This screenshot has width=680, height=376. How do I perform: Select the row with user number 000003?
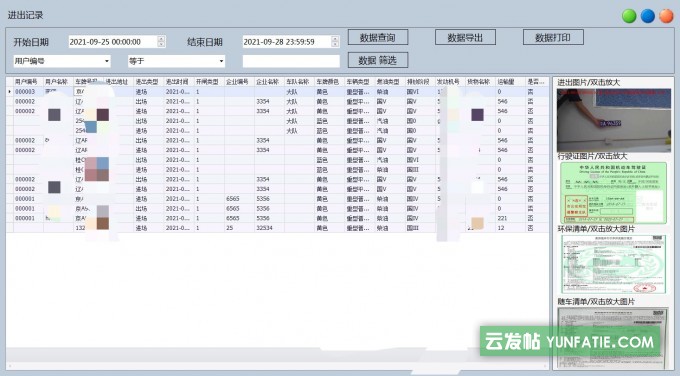tap(278, 92)
